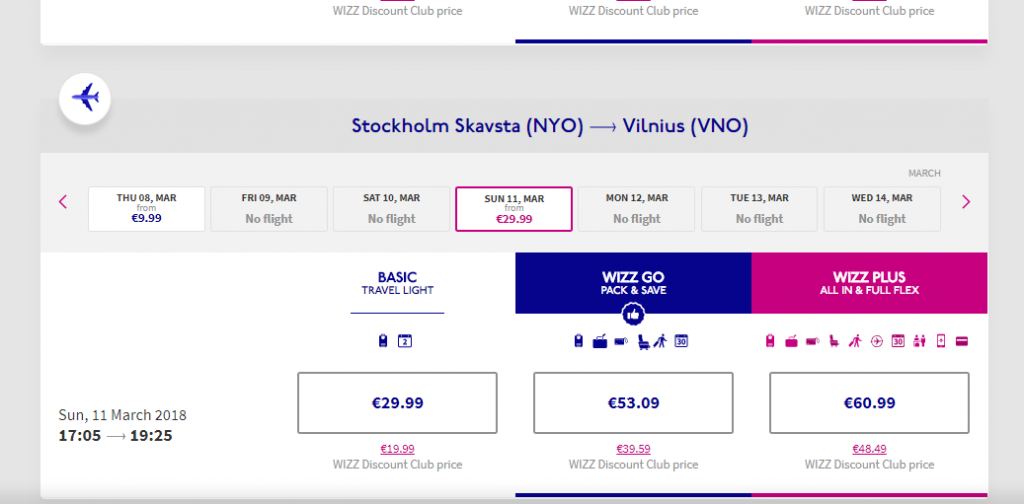Viewport: 1024px width, 504px height.
Task: Click the calendar '30' icon under WIZZ GO
Action: coord(682,341)
